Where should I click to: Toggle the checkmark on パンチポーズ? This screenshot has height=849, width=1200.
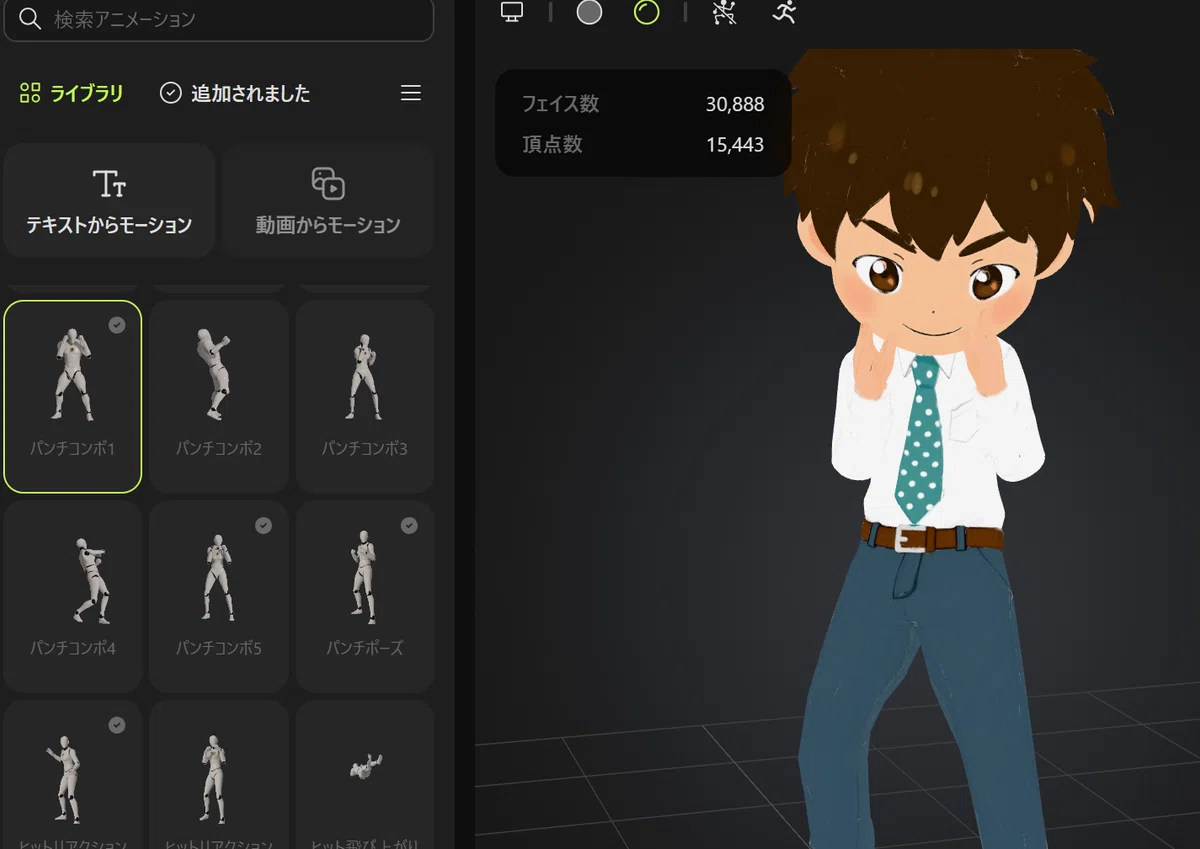point(409,525)
